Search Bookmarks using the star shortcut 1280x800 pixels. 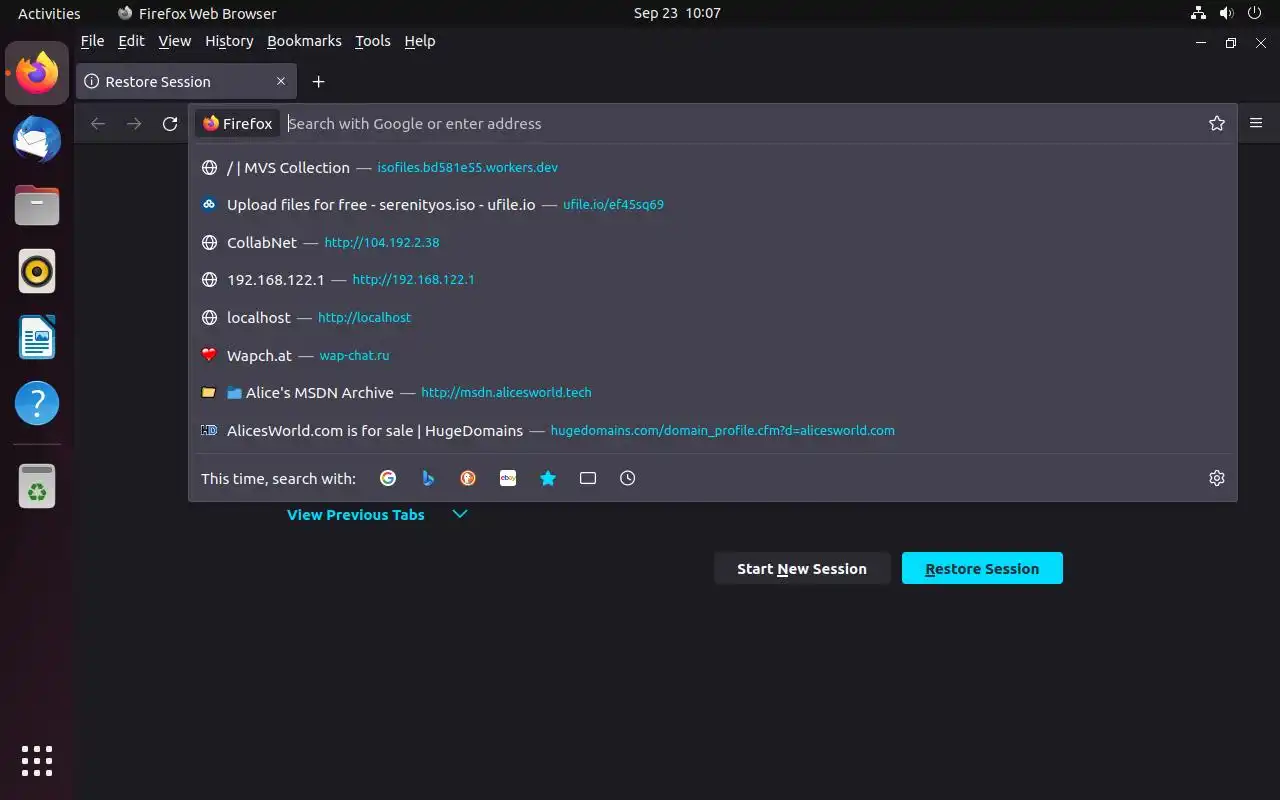point(548,478)
